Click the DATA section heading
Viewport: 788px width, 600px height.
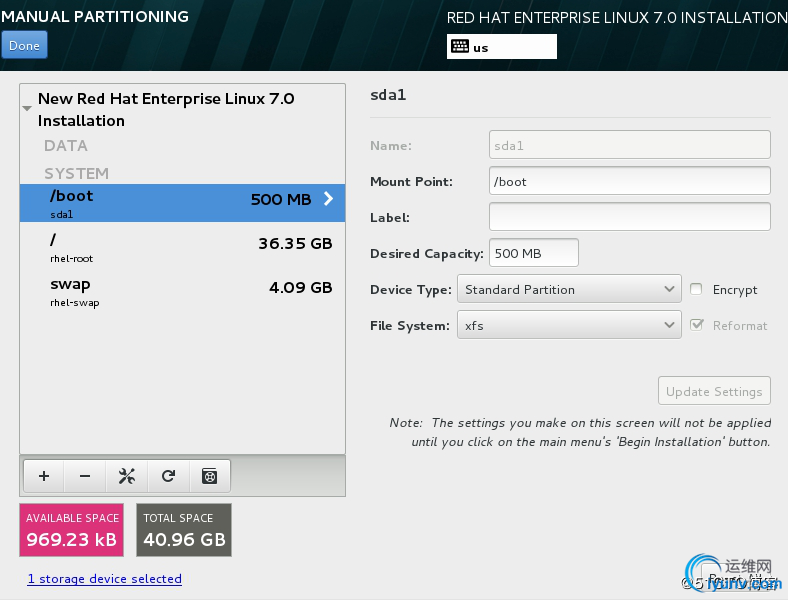click(x=66, y=146)
